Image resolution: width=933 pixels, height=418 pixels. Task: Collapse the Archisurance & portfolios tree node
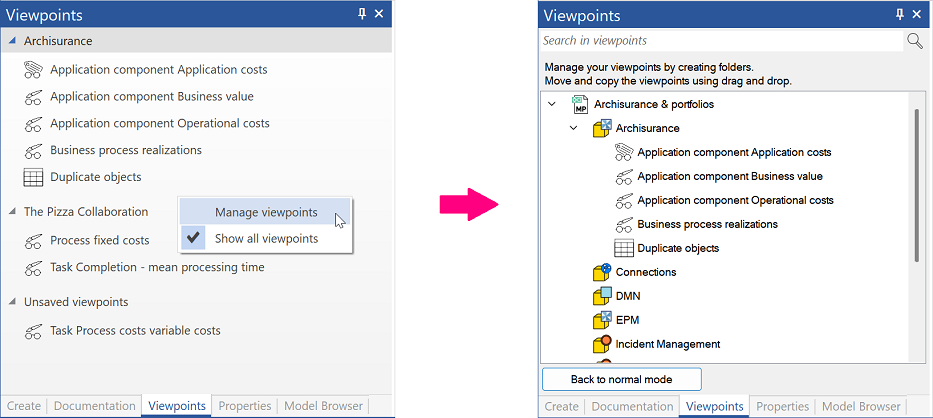pos(552,104)
